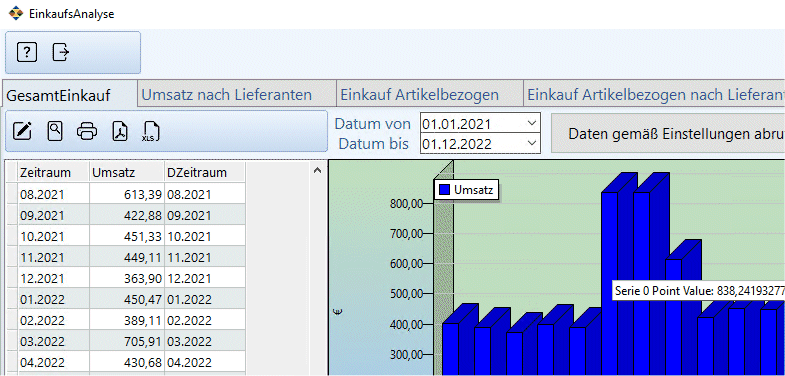
Task: Select the Umsatz value 613,39
Action: point(127,195)
